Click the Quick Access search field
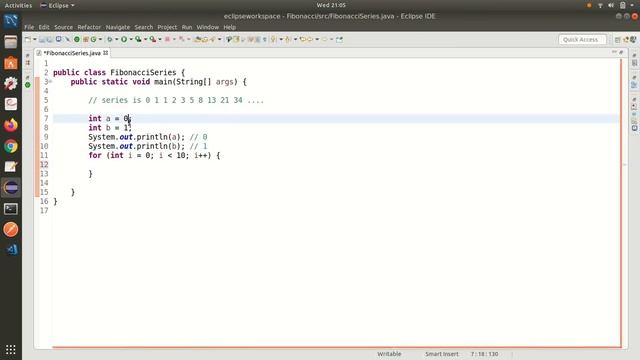 click(x=582, y=40)
